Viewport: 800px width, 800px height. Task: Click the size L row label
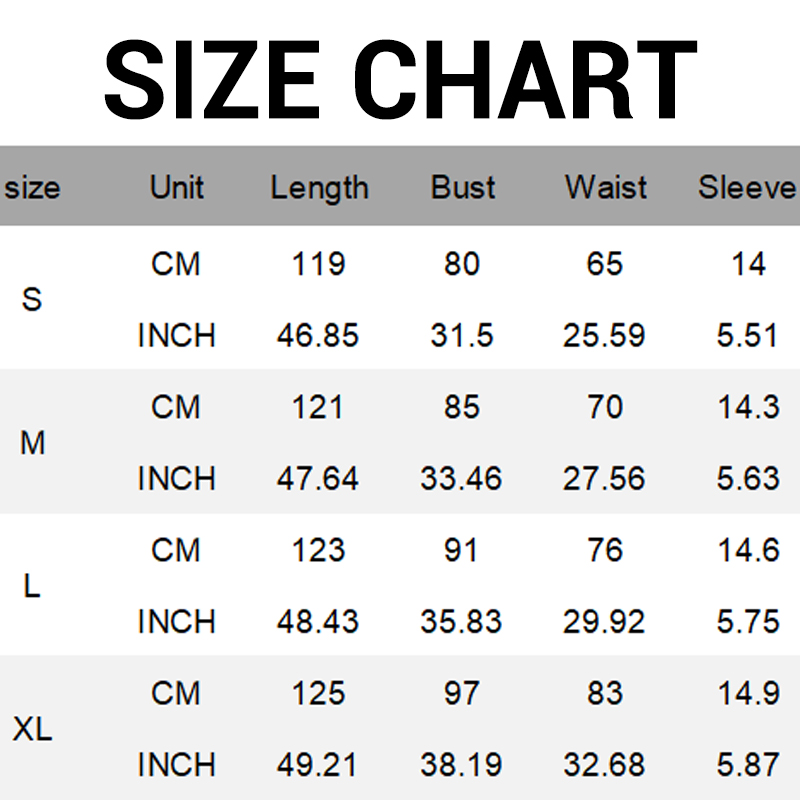pos(32,586)
